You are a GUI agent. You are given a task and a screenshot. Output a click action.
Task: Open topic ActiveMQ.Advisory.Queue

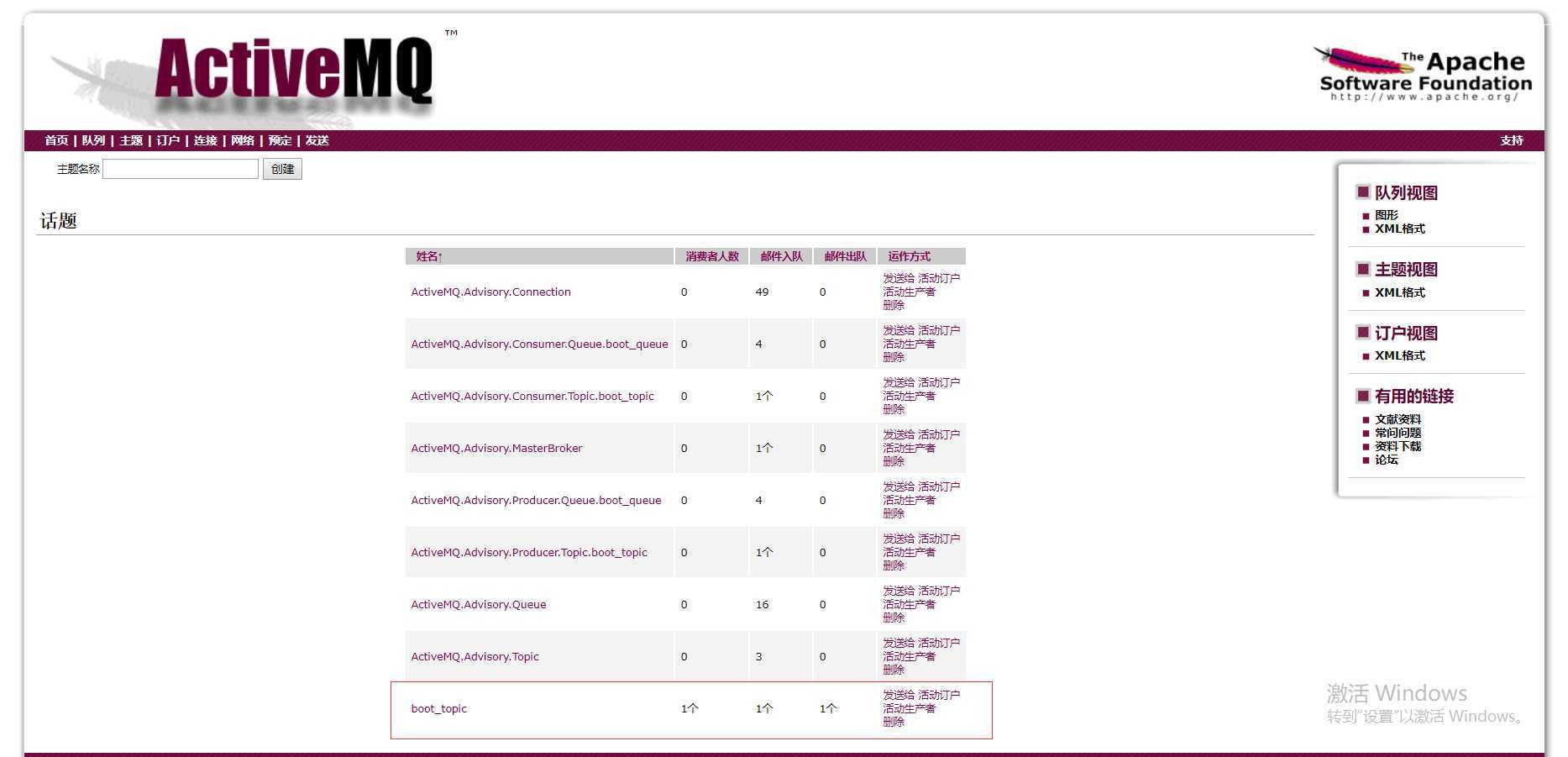tap(479, 604)
